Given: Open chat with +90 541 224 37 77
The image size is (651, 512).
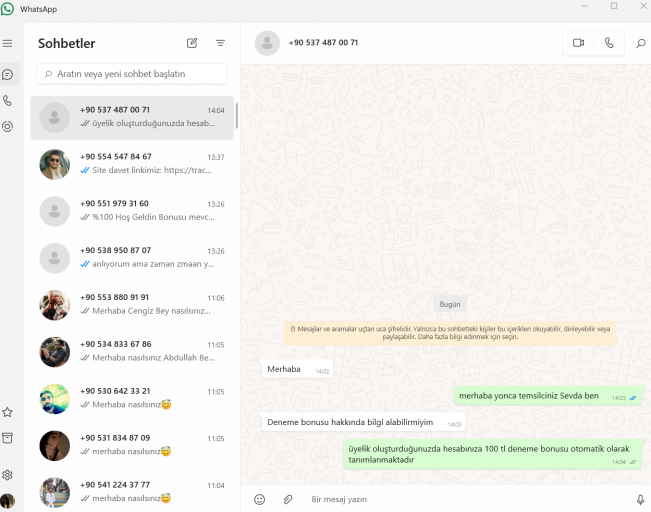Looking at the screenshot, I should pyautogui.click(x=132, y=492).
